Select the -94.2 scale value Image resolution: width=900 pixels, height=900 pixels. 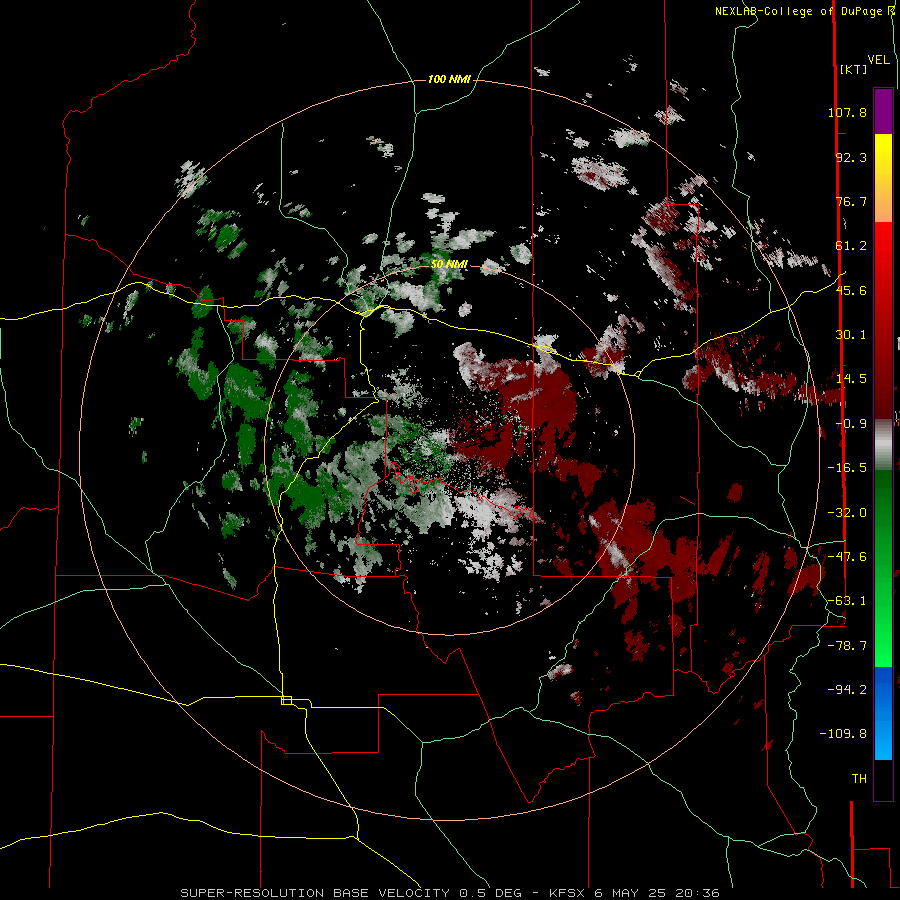[847, 690]
